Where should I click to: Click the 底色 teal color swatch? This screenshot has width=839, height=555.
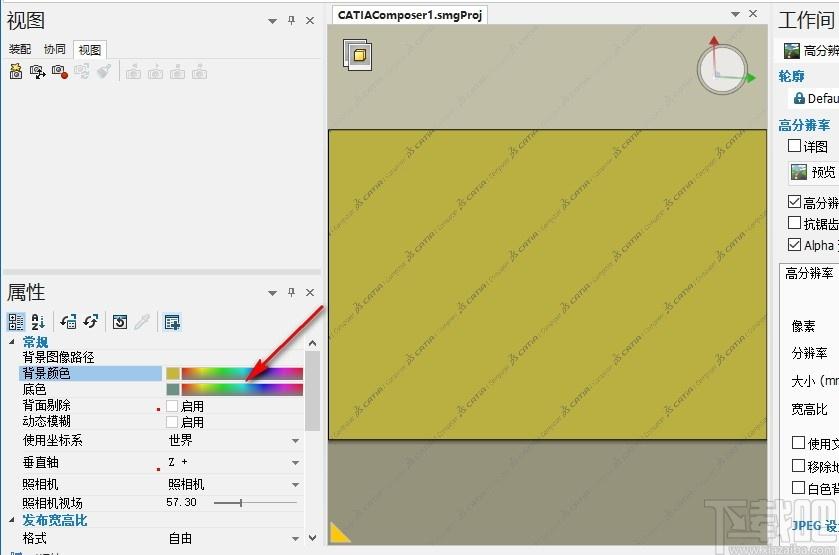(x=173, y=389)
